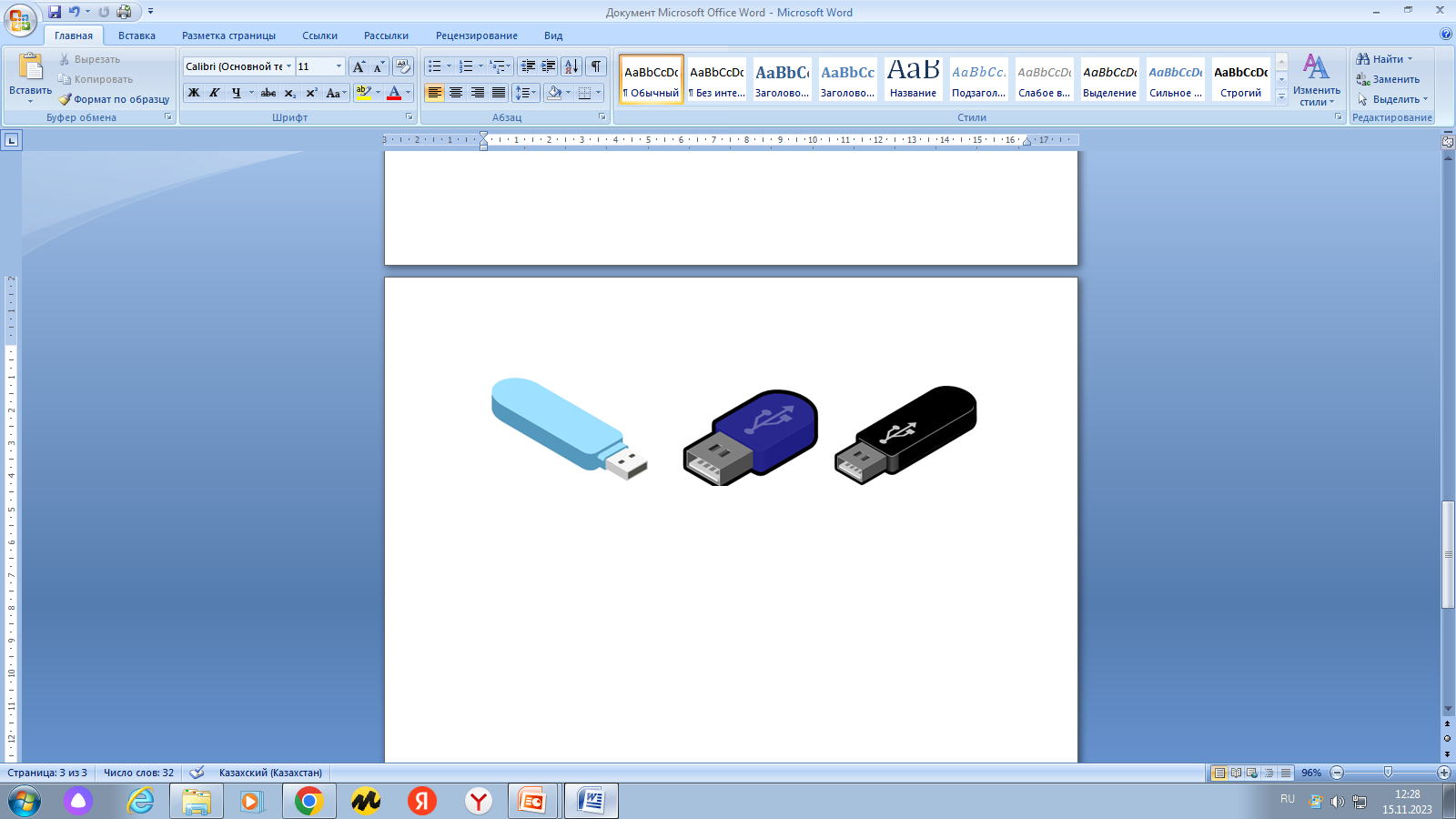
Task: Apply the text highlight color
Action: coord(364,93)
